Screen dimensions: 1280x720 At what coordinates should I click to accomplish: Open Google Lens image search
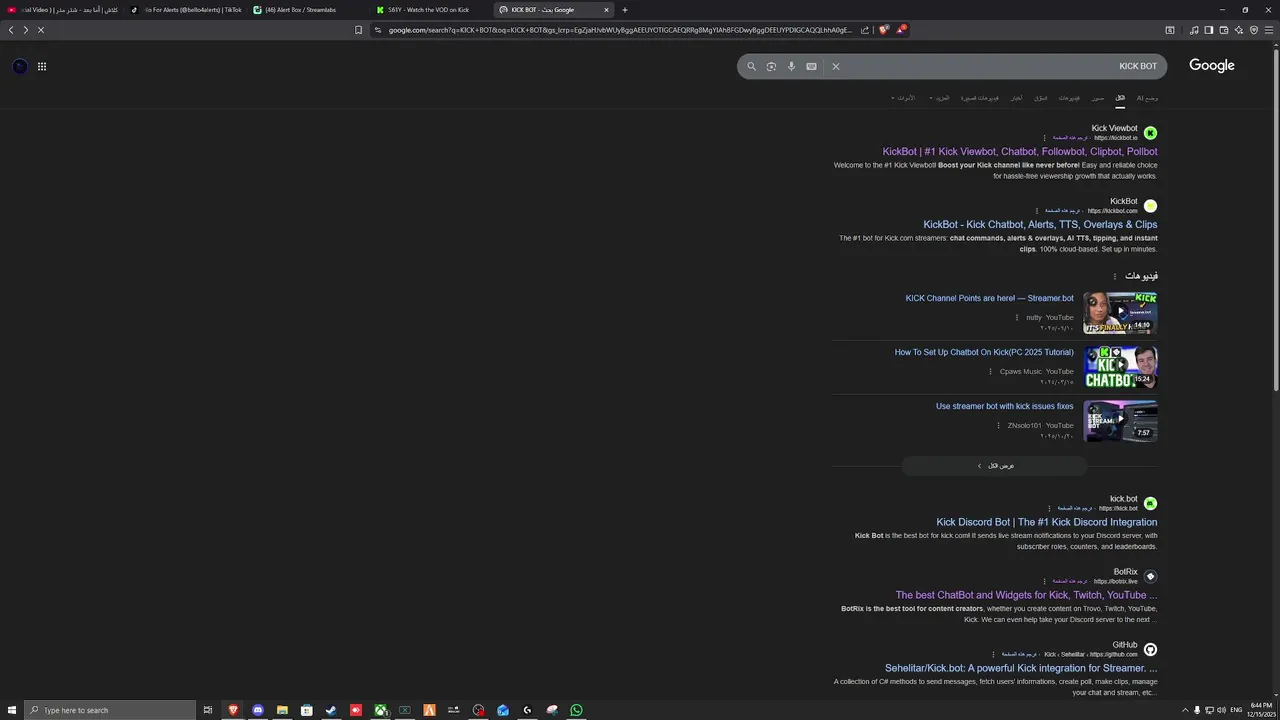[x=771, y=66]
